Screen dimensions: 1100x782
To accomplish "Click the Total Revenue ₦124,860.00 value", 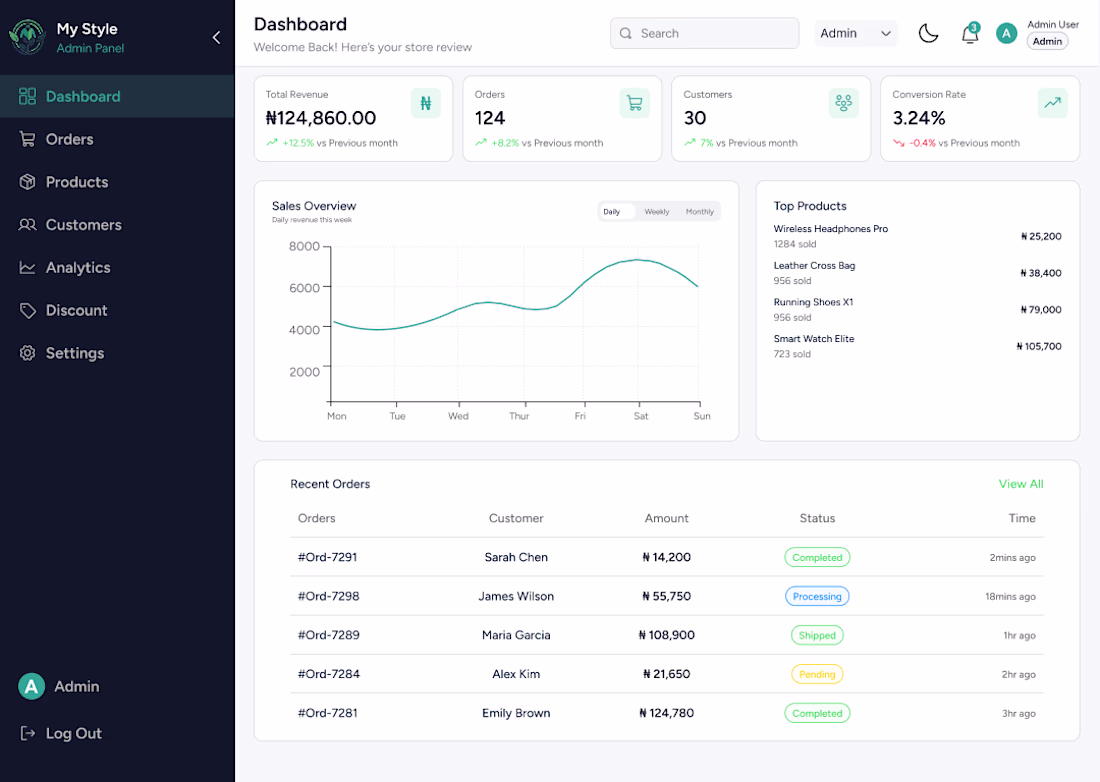I will pos(321,118).
